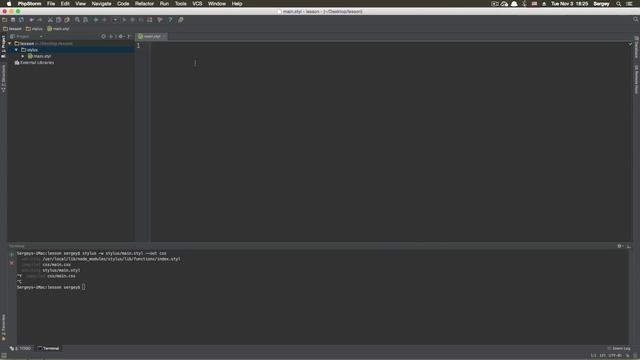
Task: Close the main.styl editor tab
Action: click(164, 36)
